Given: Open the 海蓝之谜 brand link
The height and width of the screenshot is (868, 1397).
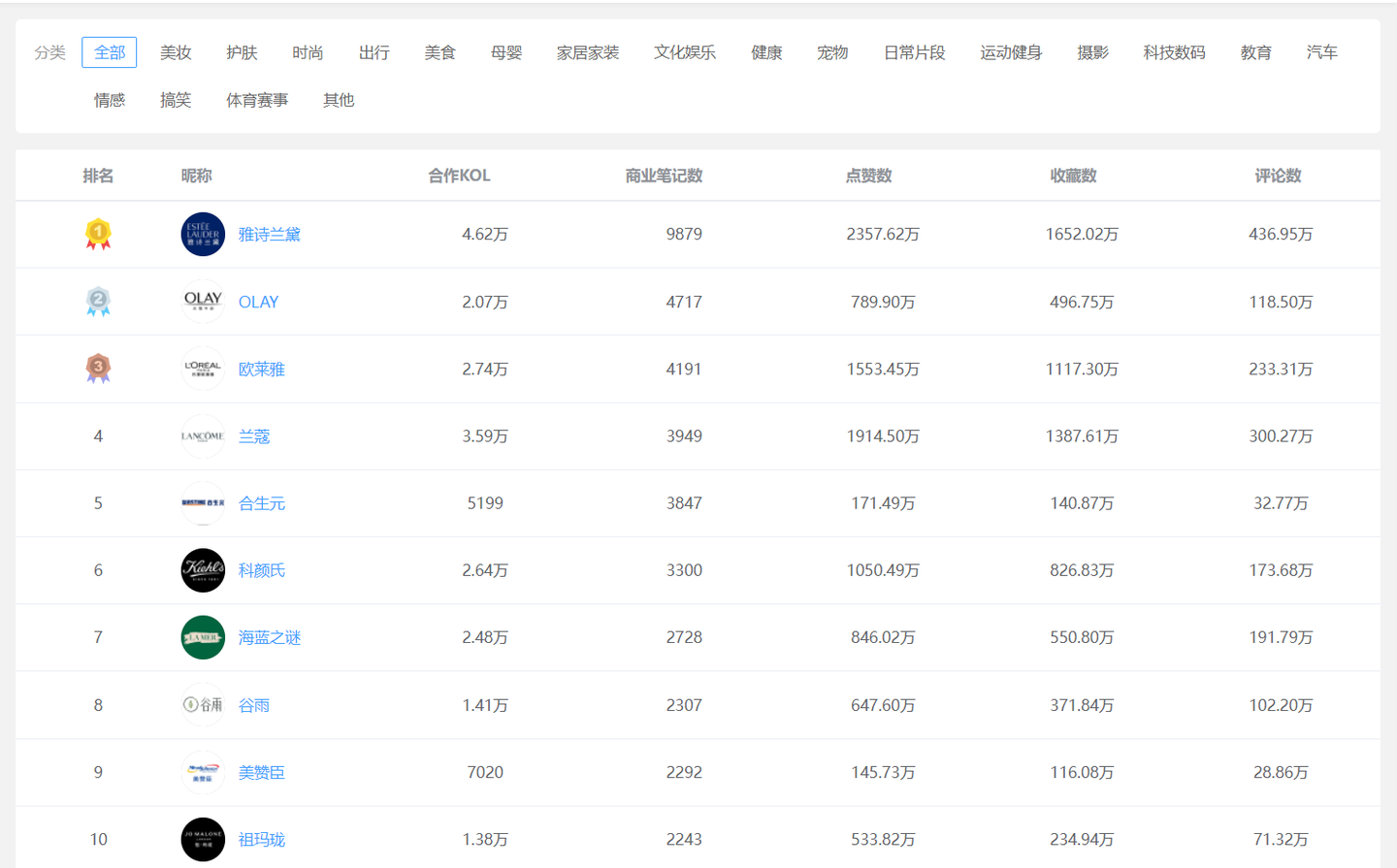Looking at the screenshot, I should point(270,637).
